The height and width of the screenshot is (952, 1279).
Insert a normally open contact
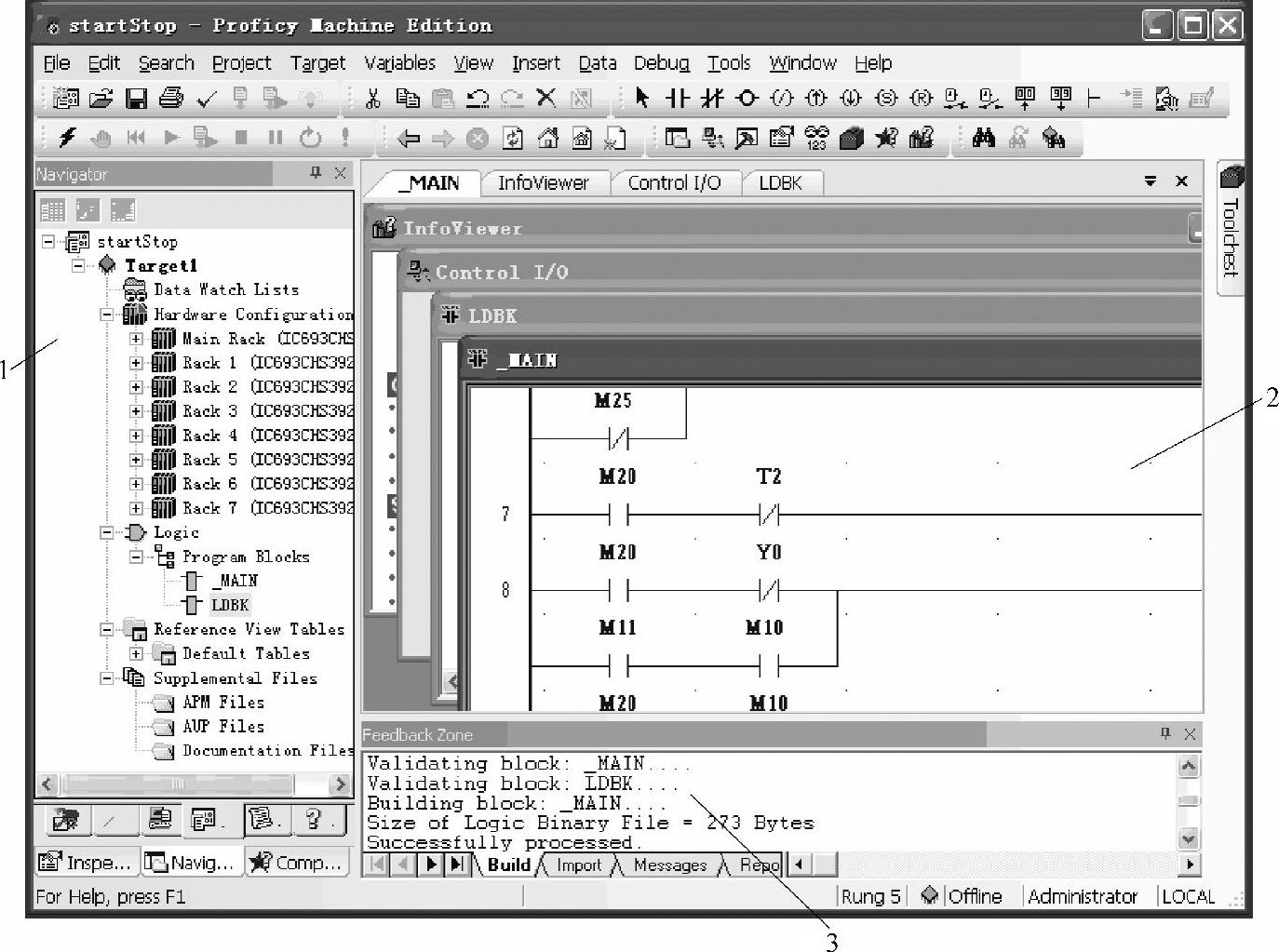tap(677, 98)
